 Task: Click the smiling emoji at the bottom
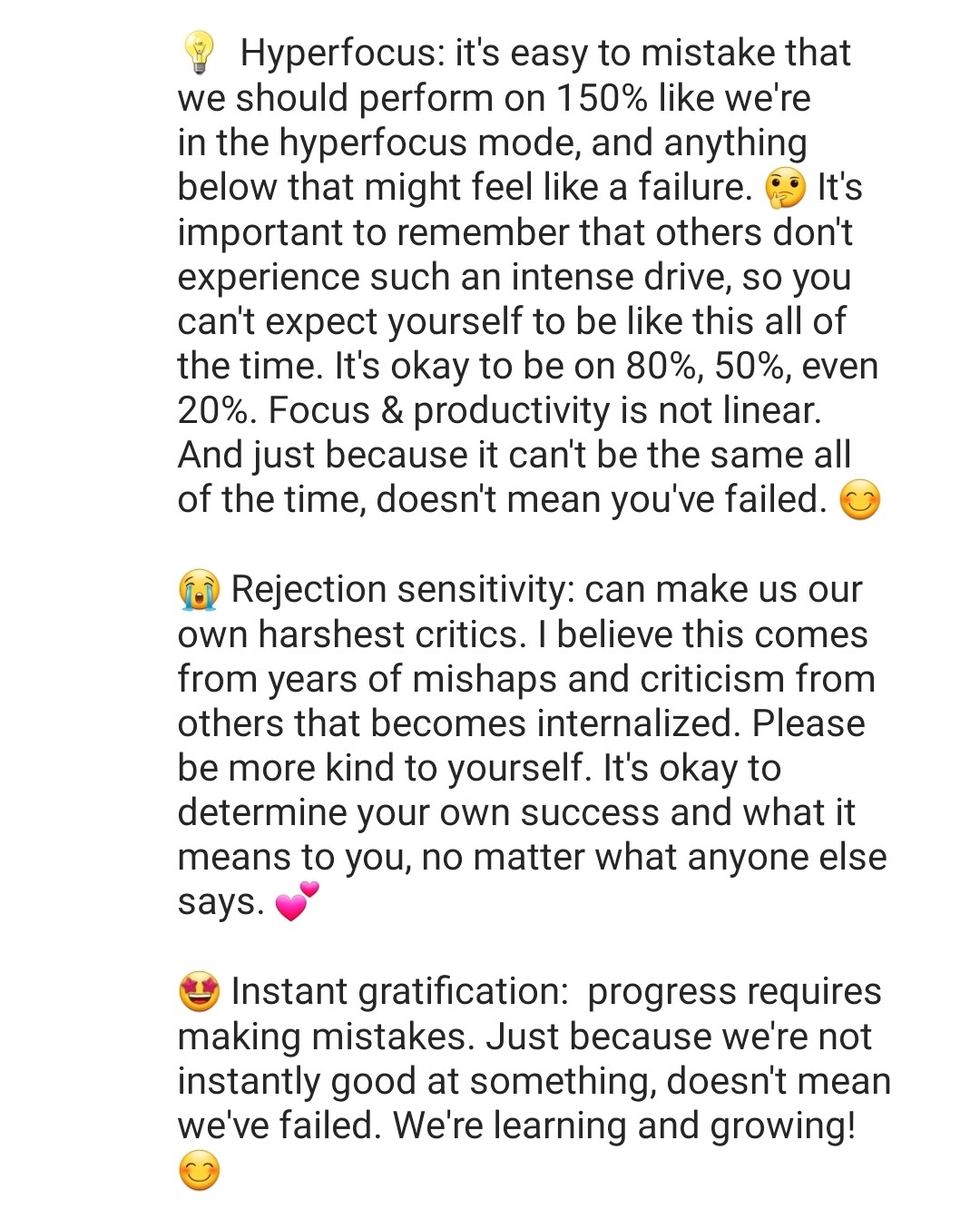(x=200, y=1170)
